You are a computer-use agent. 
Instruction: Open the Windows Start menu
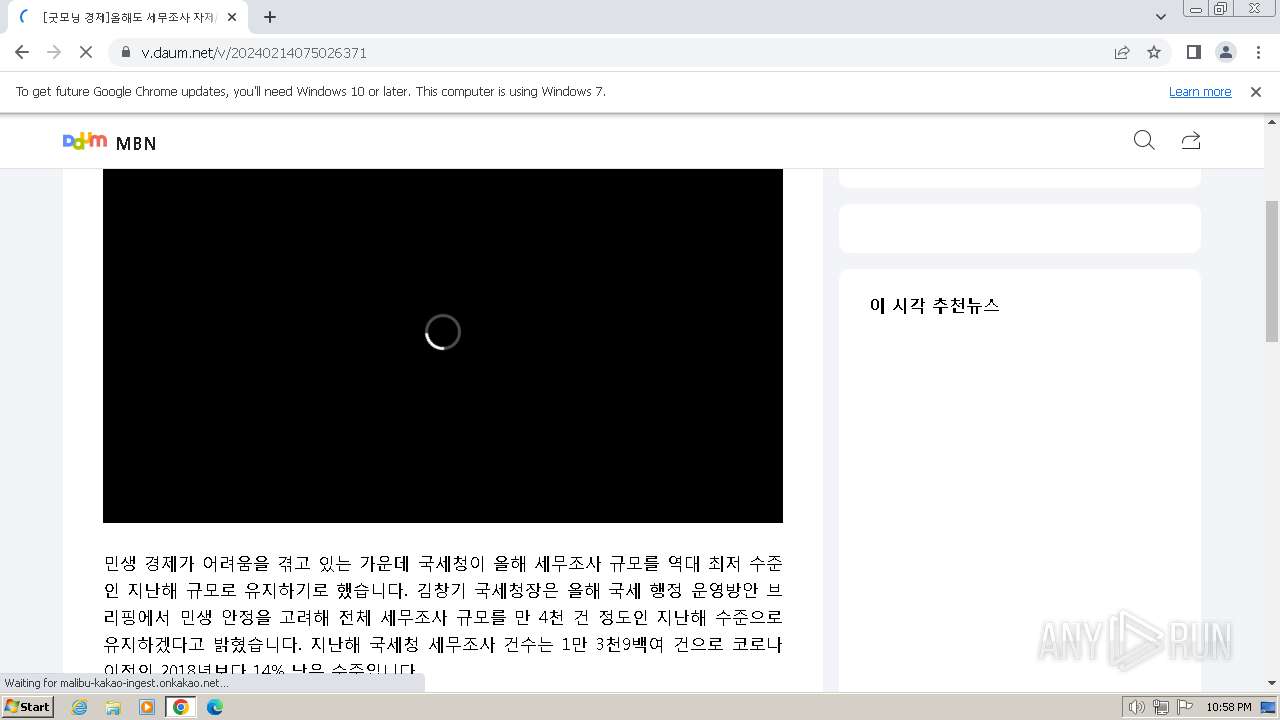[x=28, y=707]
